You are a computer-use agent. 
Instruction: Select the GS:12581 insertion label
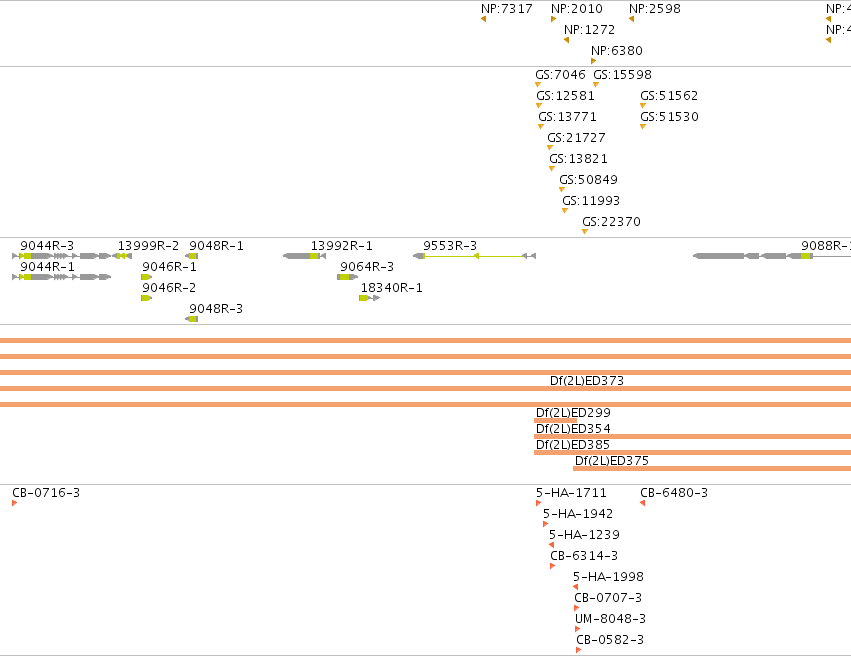tap(565, 96)
